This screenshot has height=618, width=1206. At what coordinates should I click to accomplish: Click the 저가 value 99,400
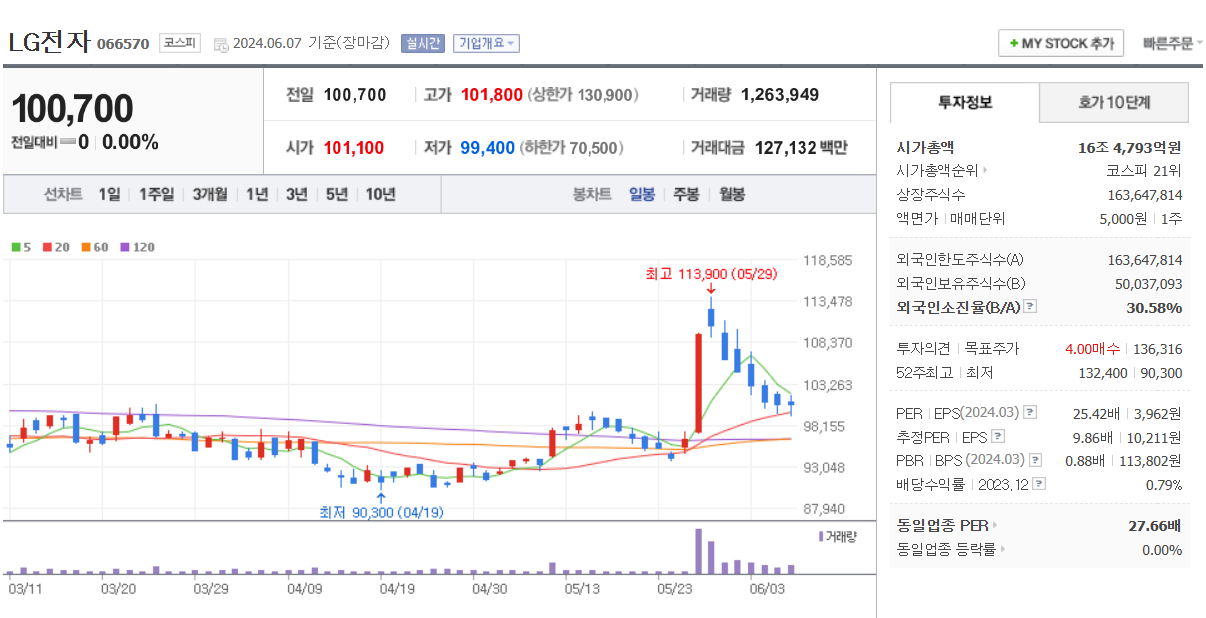tap(487, 148)
